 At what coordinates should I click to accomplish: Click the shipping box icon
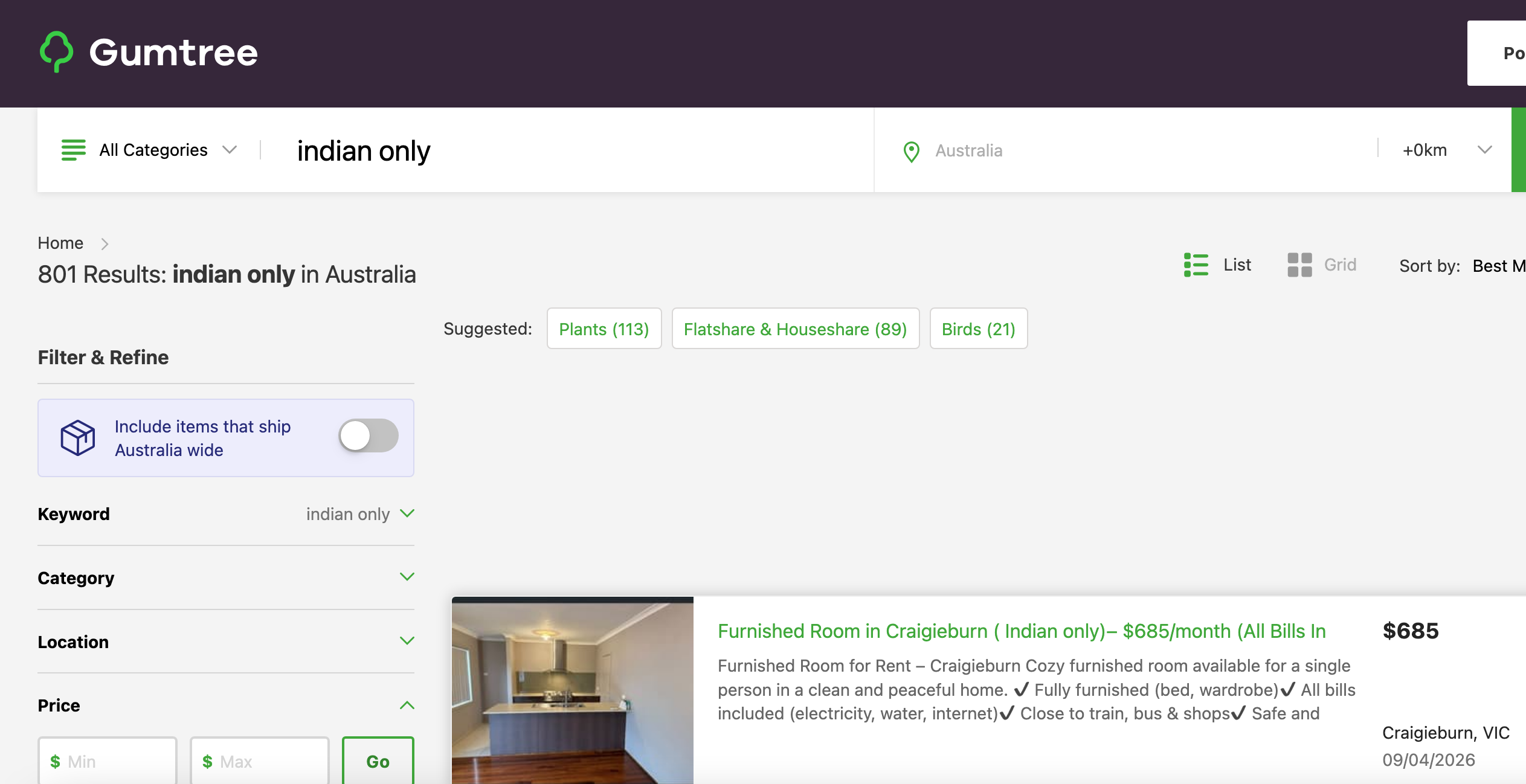tap(78, 438)
